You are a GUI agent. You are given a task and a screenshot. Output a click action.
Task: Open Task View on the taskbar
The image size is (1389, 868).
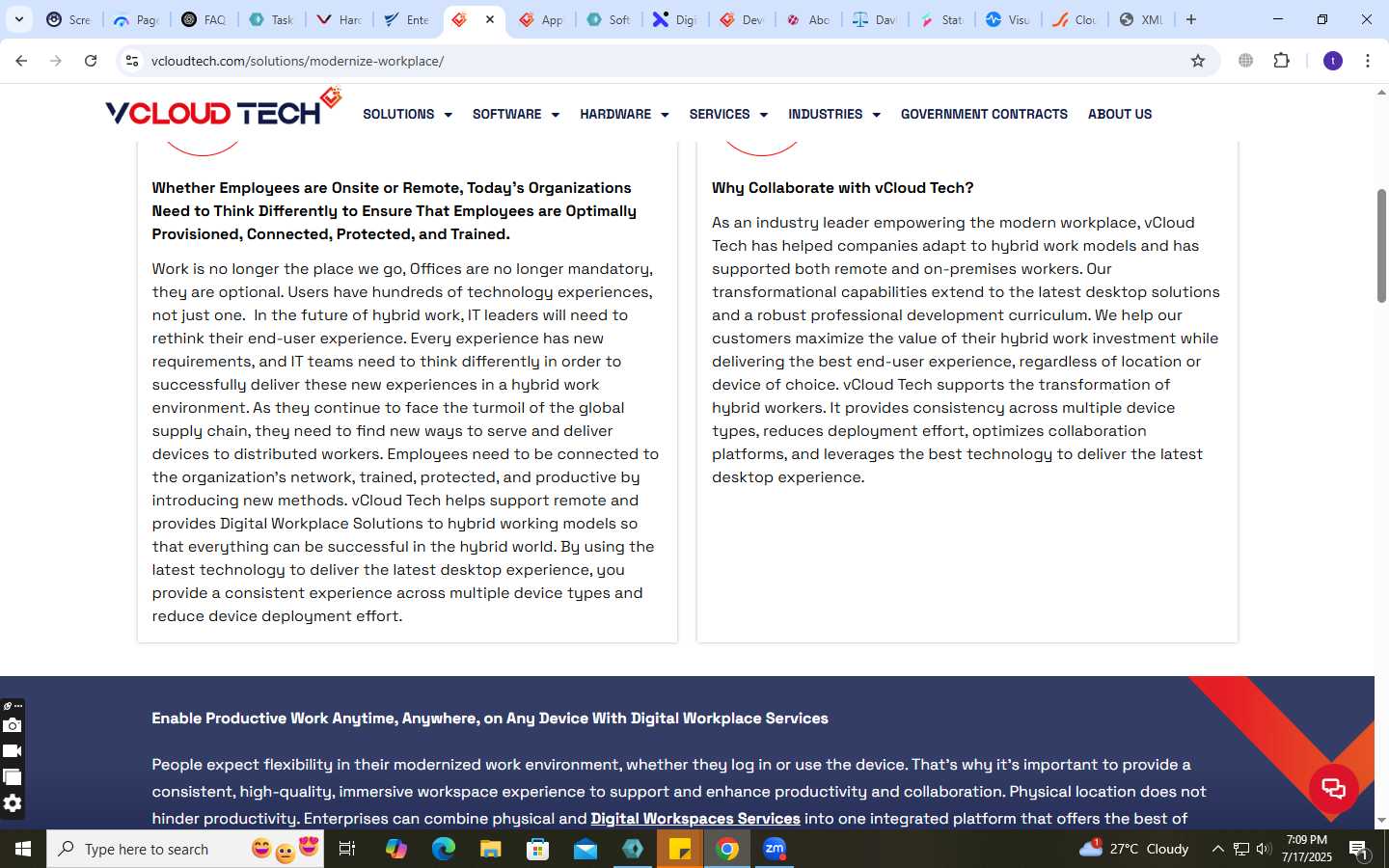pos(347,849)
